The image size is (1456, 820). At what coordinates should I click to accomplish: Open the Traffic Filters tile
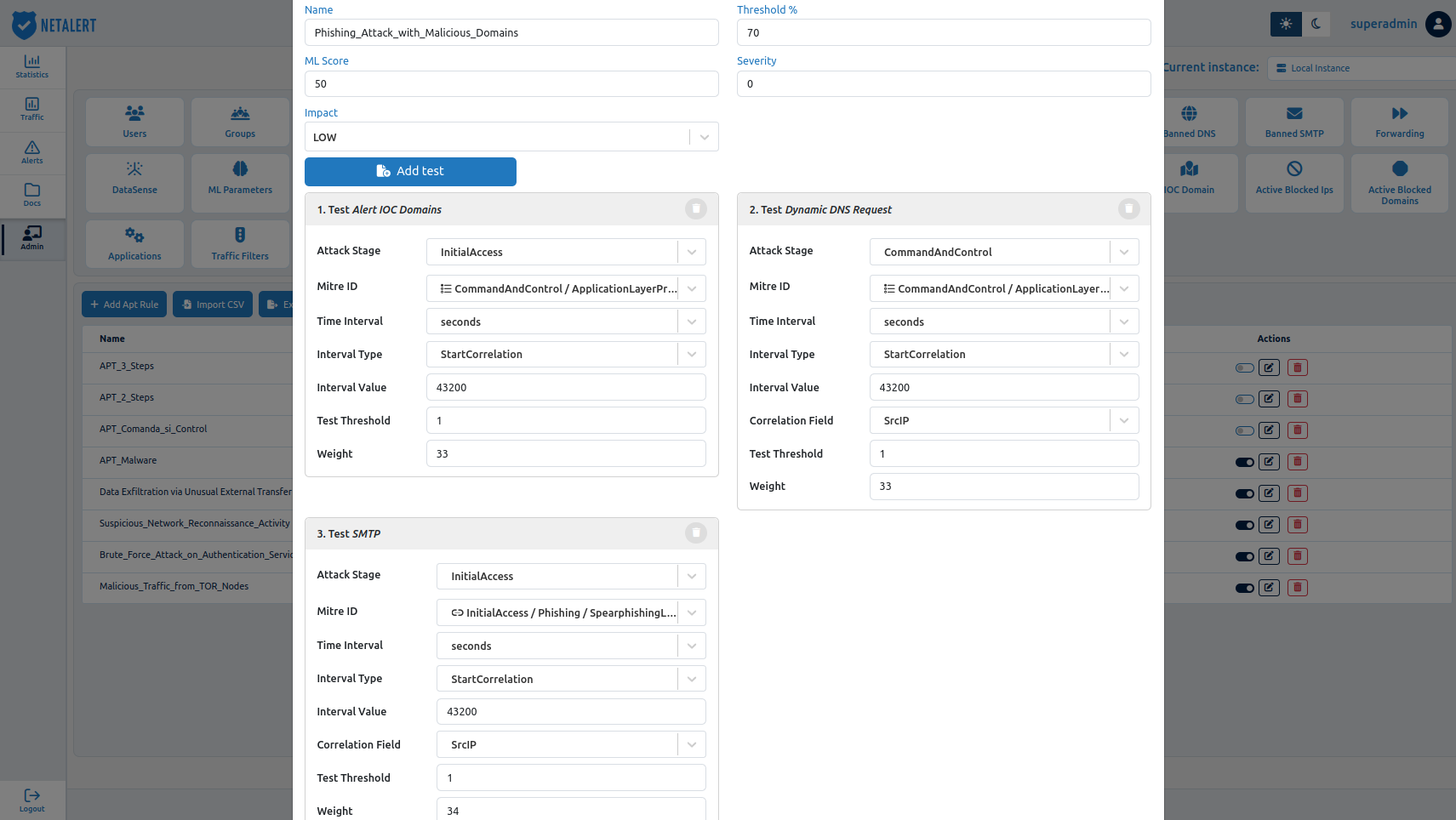tap(240, 244)
